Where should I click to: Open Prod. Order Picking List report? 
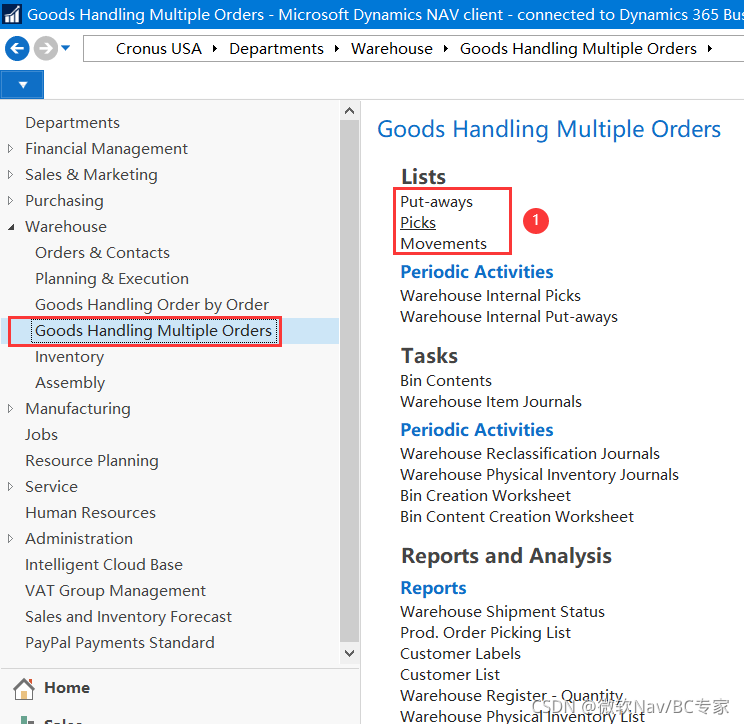click(x=485, y=632)
